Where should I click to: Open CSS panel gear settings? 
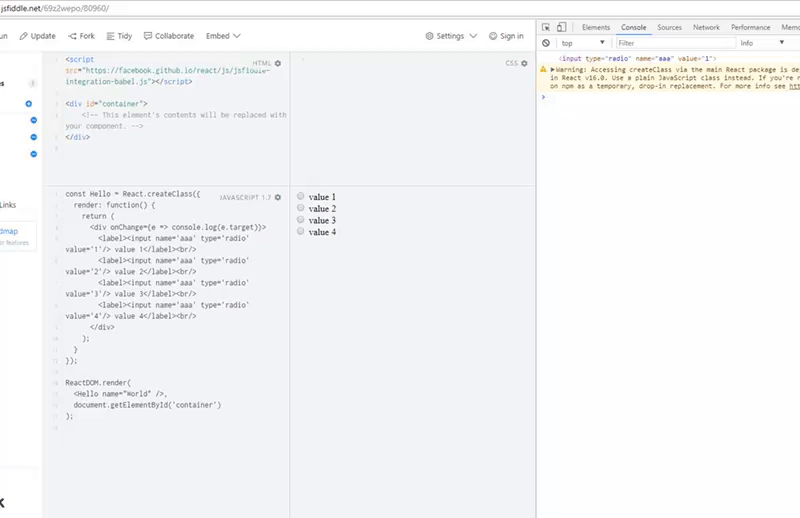pos(524,63)
